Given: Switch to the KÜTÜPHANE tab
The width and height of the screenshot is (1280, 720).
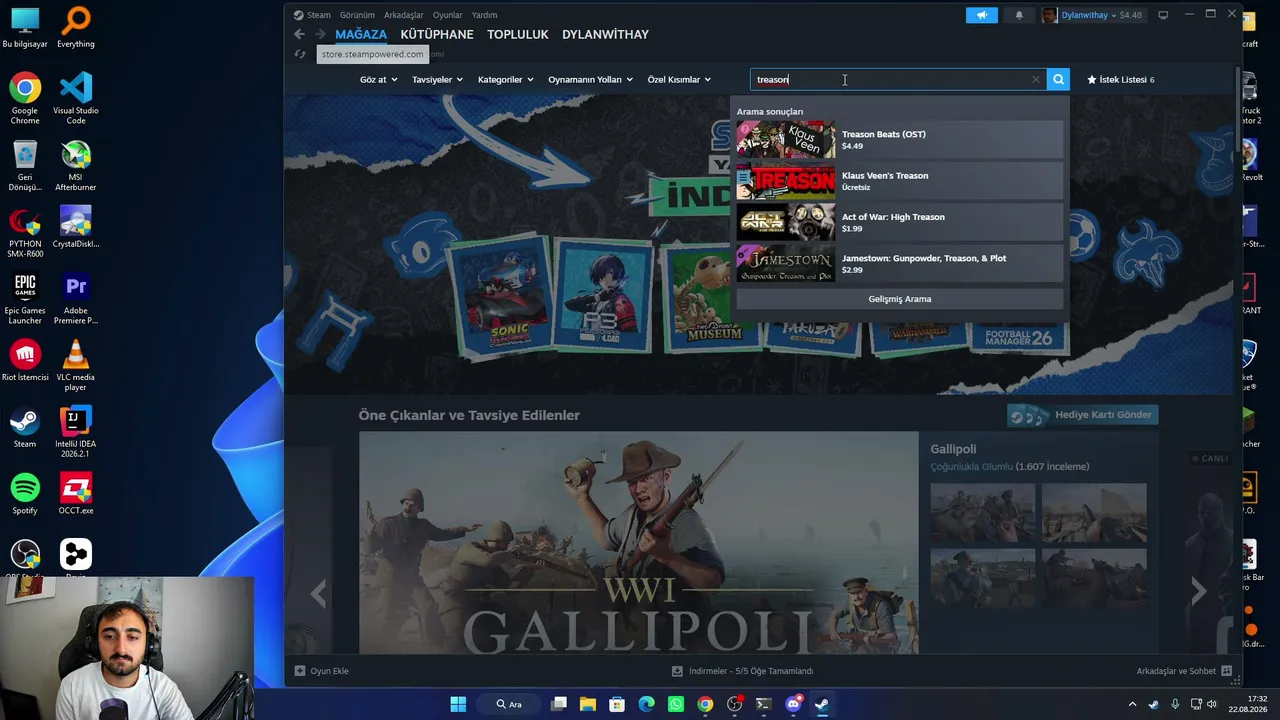Looking at the screenshot, I should (x=437, y=34).
